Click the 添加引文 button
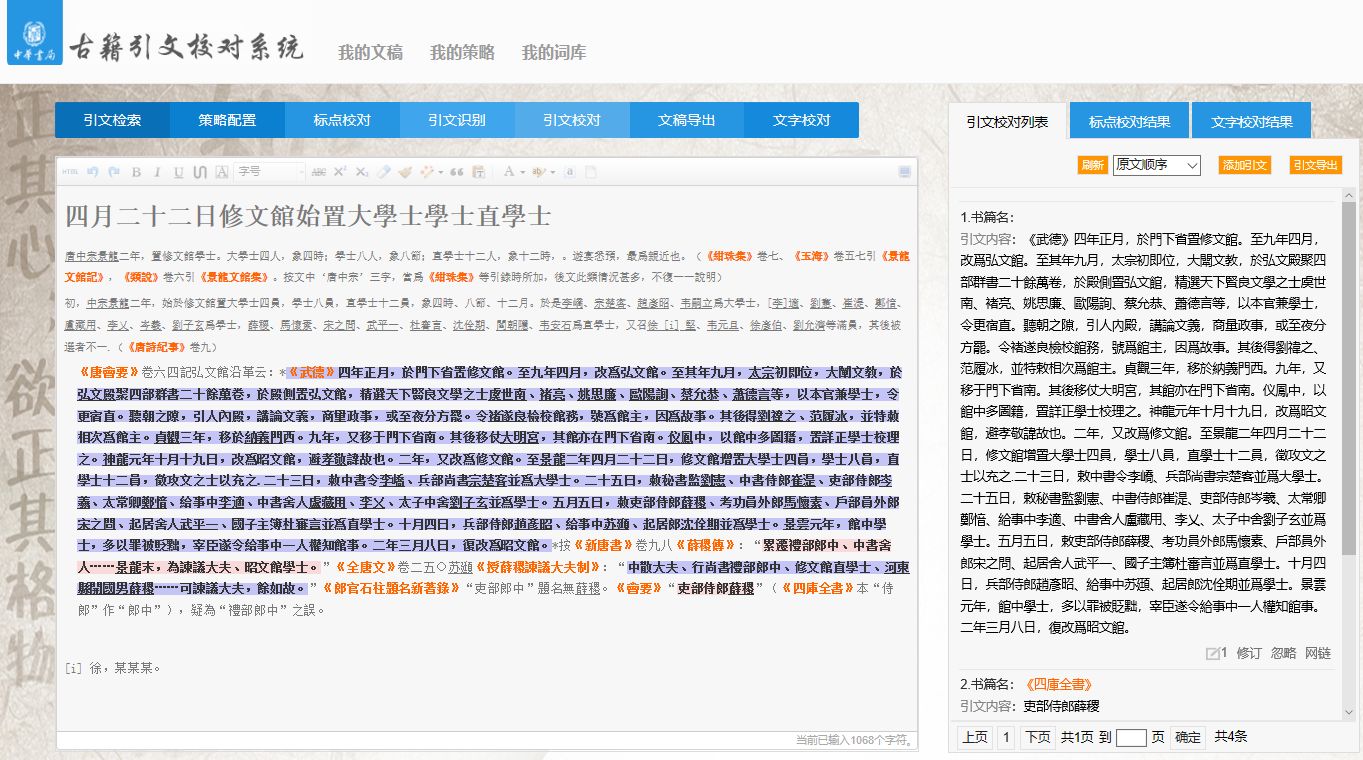The image size is (1363, 760). 1244,165
